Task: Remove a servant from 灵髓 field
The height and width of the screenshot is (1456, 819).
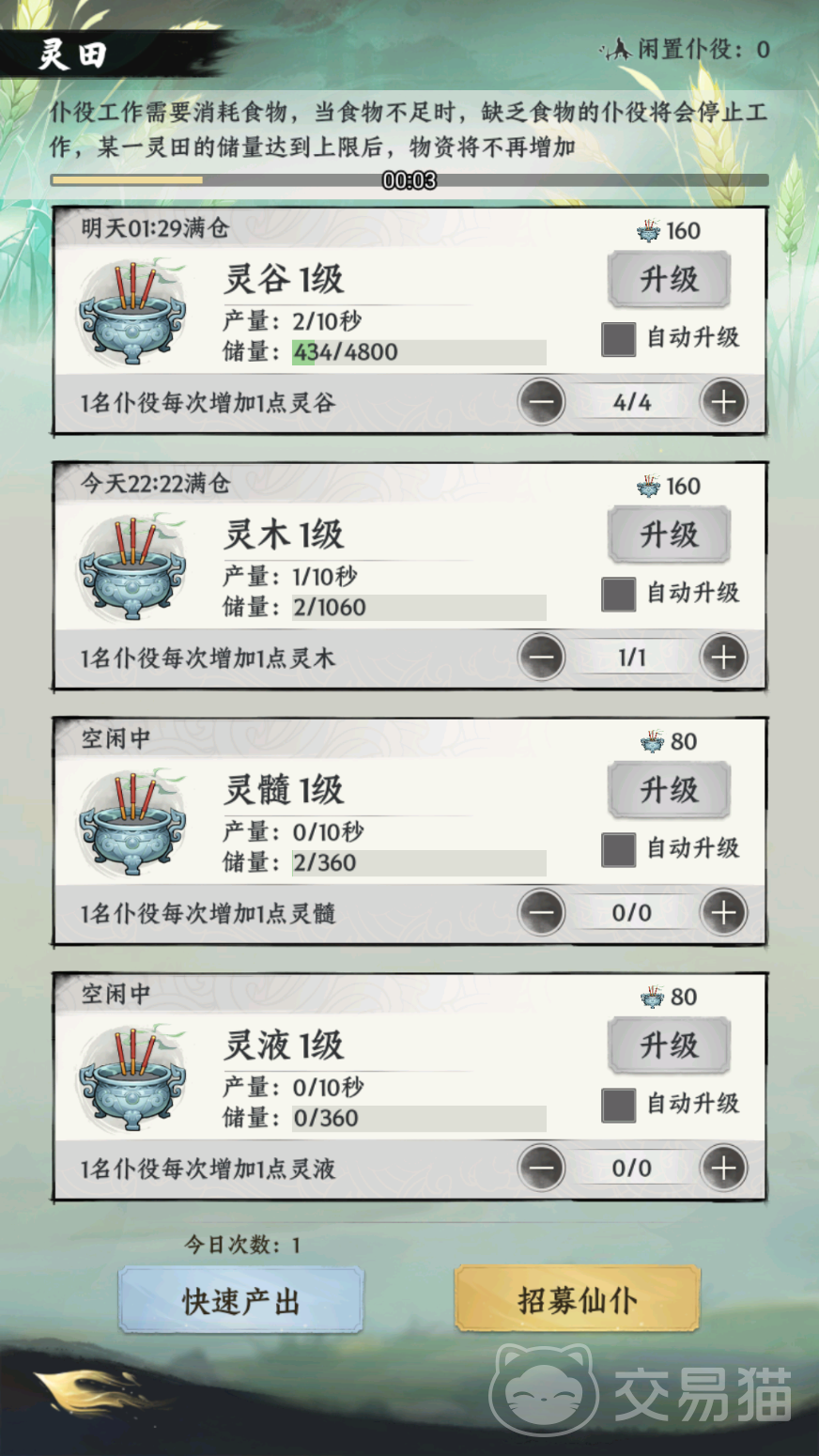Action: 542,913
